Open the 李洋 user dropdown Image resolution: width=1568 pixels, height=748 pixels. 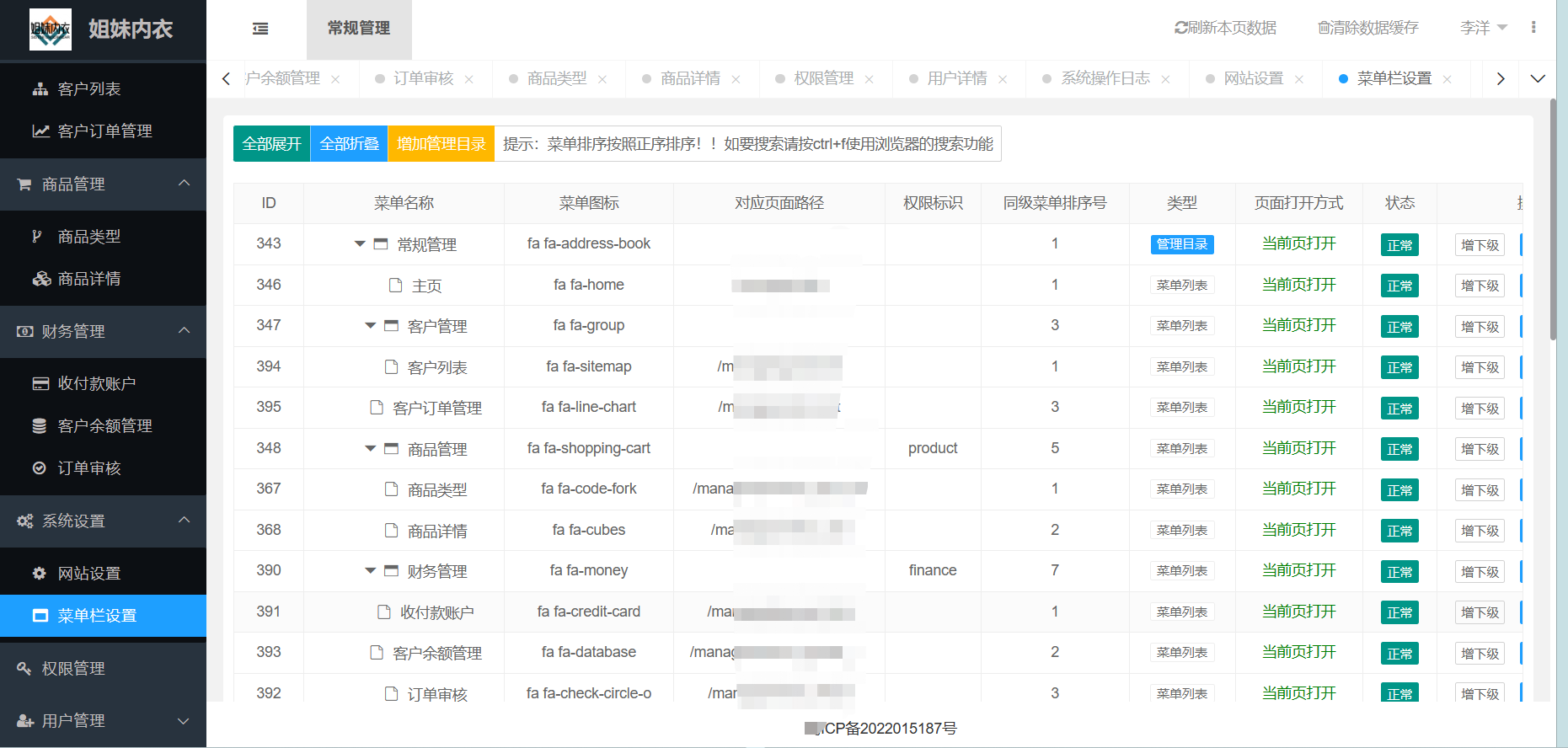click(1484, 28)
